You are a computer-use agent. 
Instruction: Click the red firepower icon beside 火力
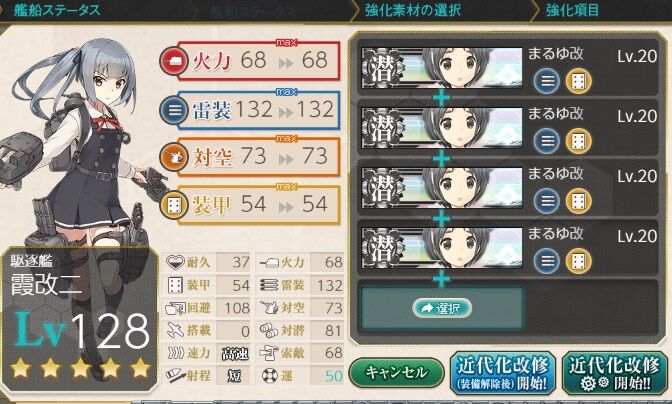point(173,61)
